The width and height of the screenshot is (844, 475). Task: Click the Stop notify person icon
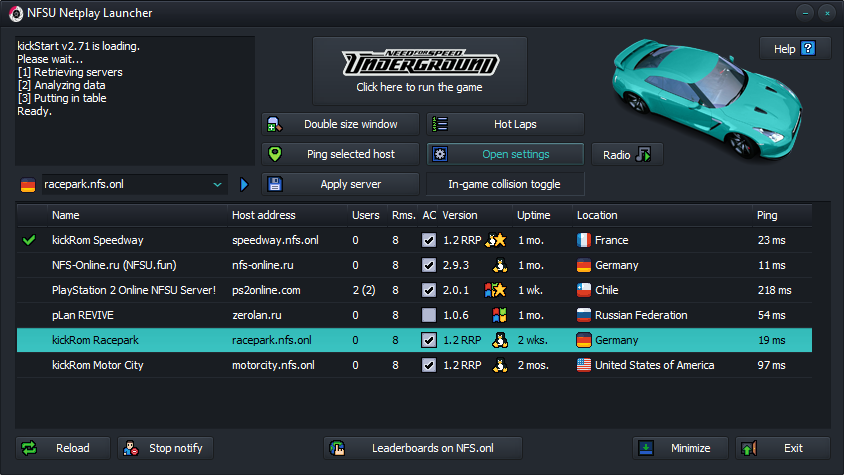130,448
